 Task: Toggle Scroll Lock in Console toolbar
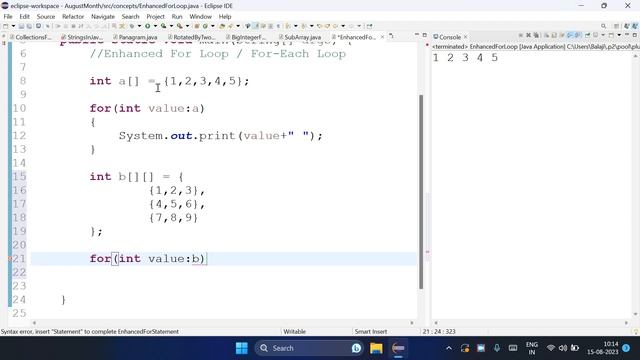point(554,36)
